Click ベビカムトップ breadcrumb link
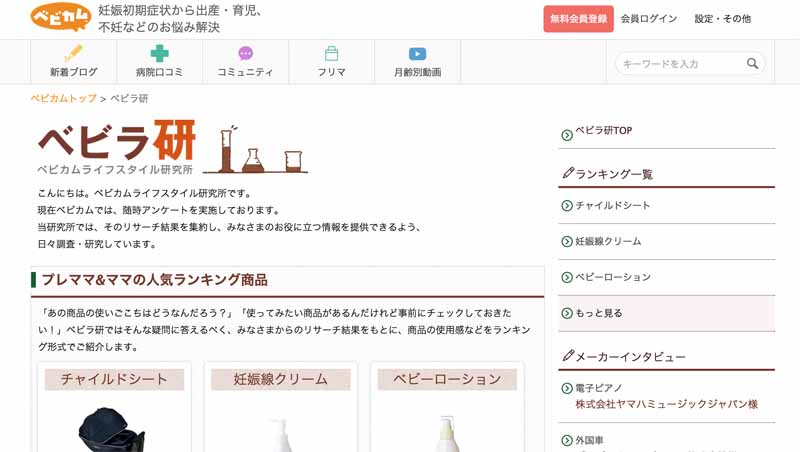The width and height of the screenshot is (800, 452). point(64,98)
